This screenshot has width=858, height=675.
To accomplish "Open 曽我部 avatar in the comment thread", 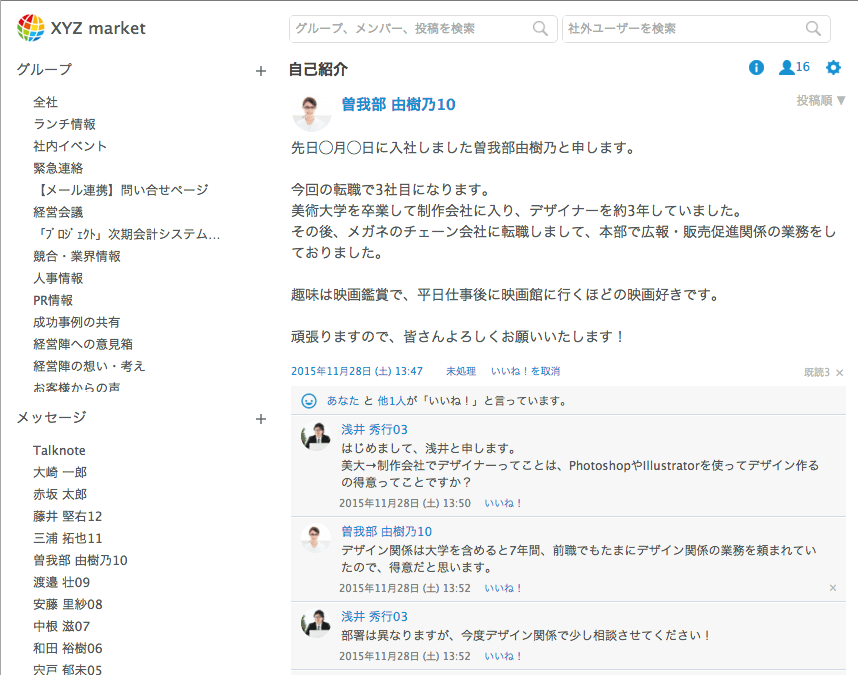I will click(316, 538).
